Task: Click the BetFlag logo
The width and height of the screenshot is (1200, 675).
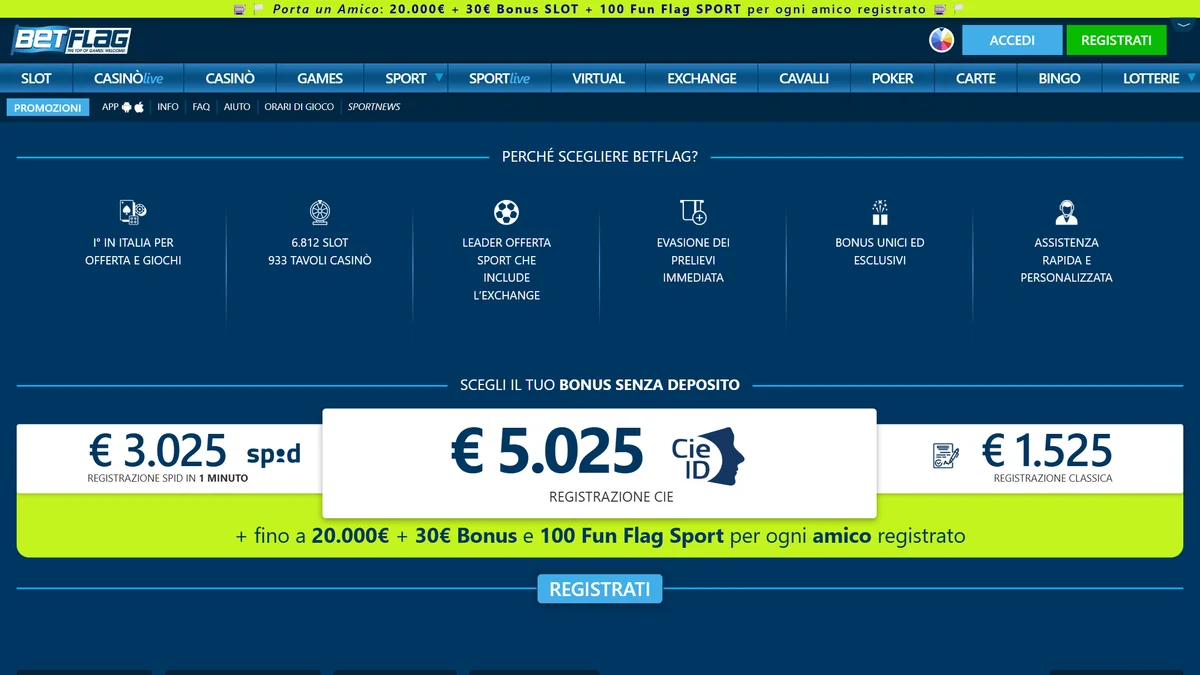Action: coord(71,40)
